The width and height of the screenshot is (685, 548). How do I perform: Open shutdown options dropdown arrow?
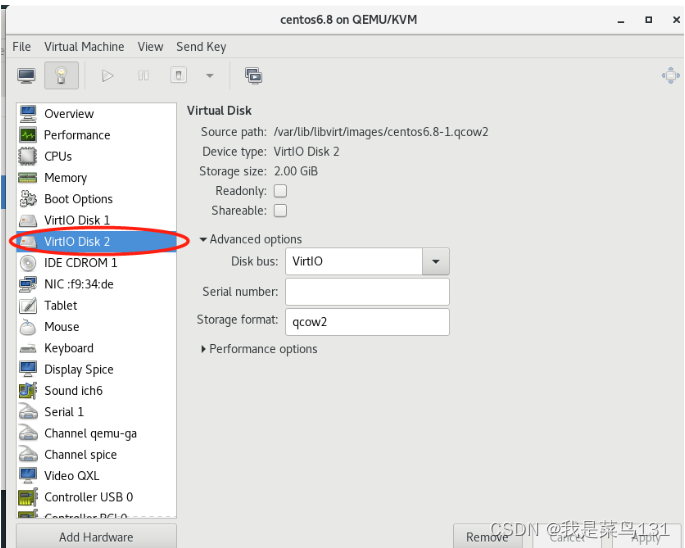[210, 76]
